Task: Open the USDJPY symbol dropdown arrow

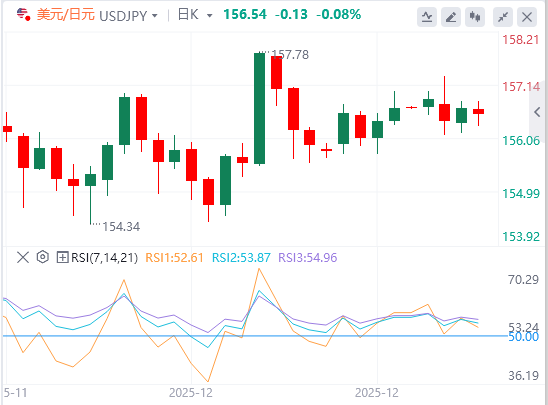Action: coord(154,16)
